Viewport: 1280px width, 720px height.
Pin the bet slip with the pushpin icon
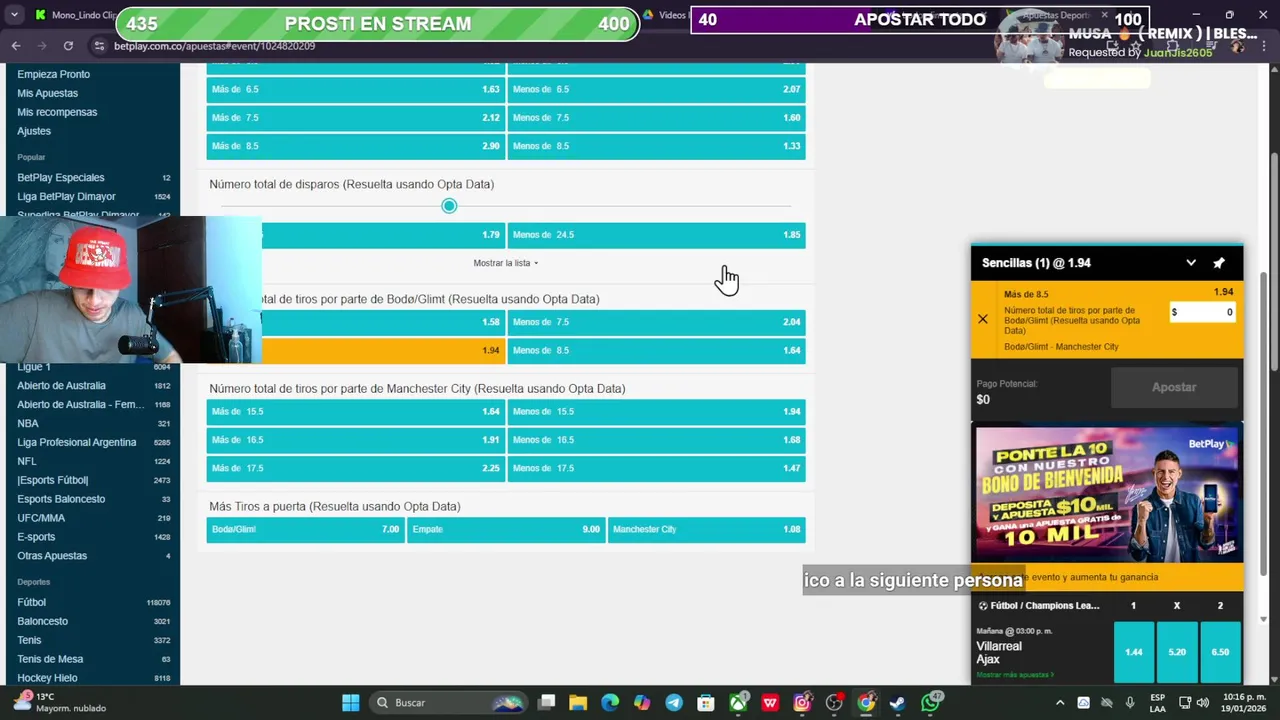pyautogui.click(x=1219, y=263)
